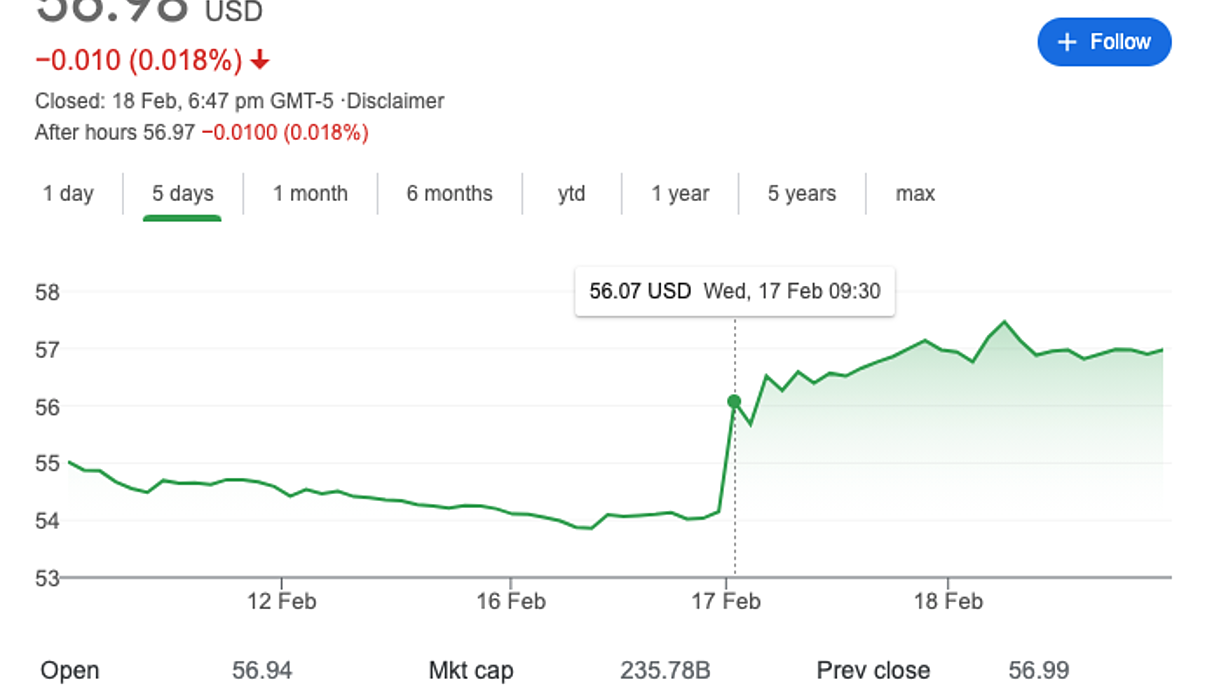
Task: Click the Prev close value 56.99
Action: click(1039, 670)
